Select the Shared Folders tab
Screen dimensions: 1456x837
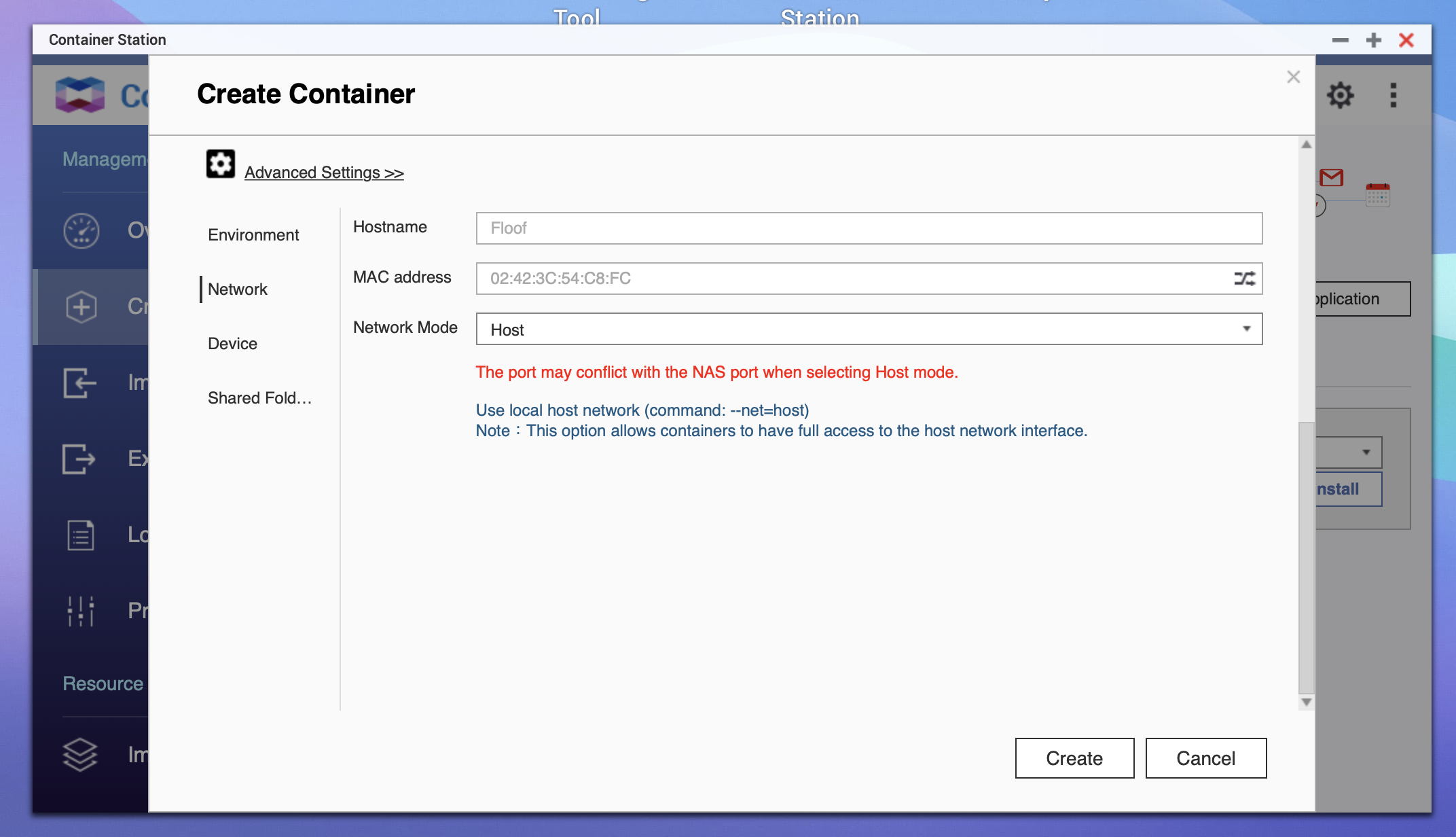(x=259, y=398)
